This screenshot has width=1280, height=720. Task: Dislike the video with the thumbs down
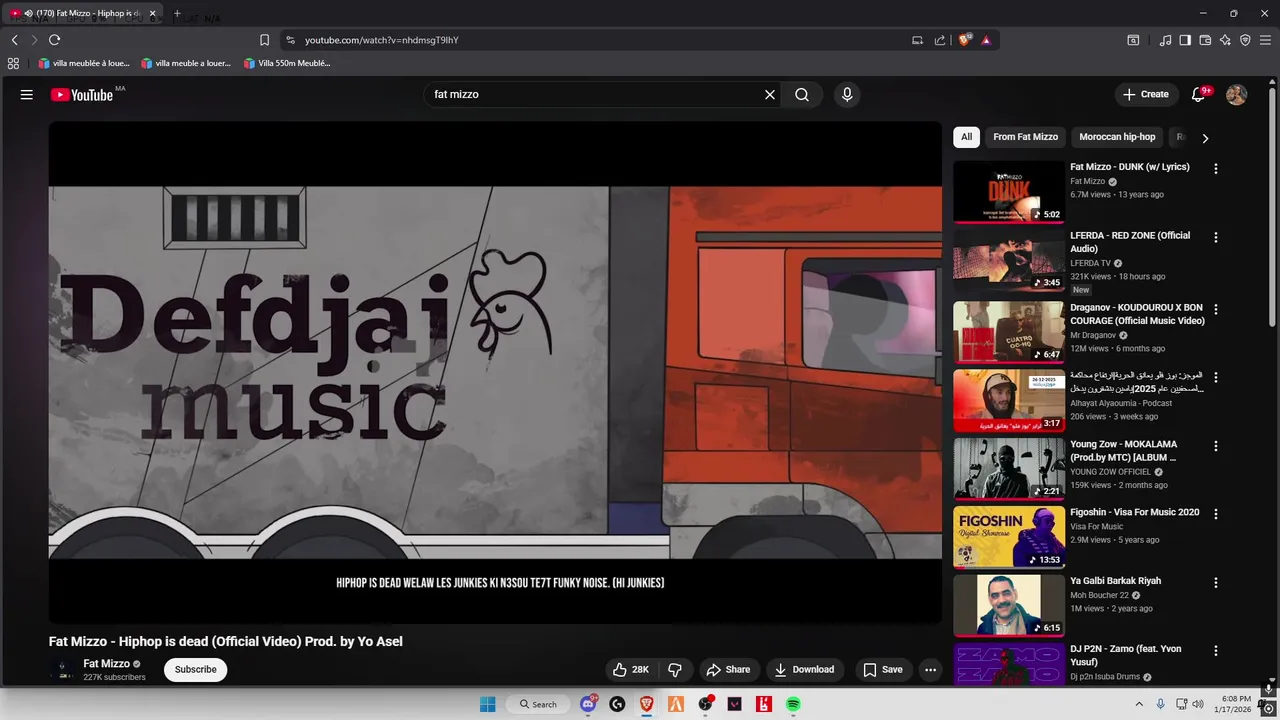pyautogui.click(x=675, y=669)
